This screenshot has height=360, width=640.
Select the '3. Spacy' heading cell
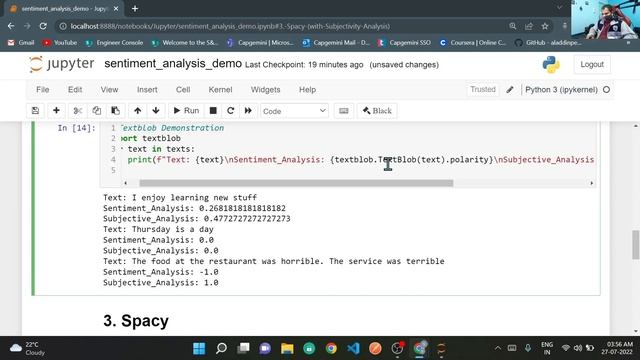coord(136,321)
